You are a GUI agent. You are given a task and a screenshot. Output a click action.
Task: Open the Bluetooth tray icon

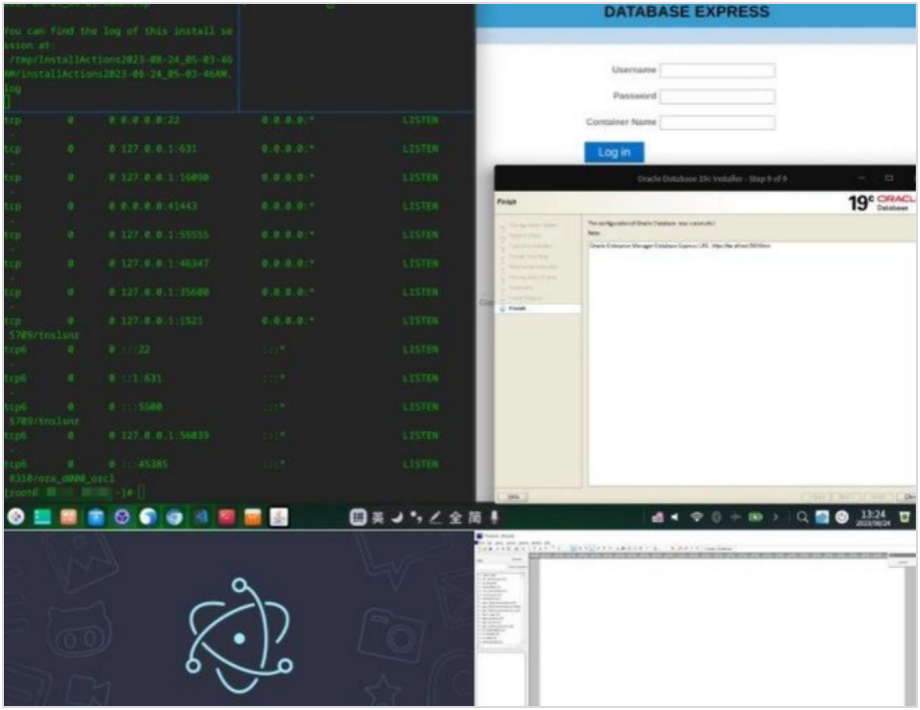coord(716,518)
